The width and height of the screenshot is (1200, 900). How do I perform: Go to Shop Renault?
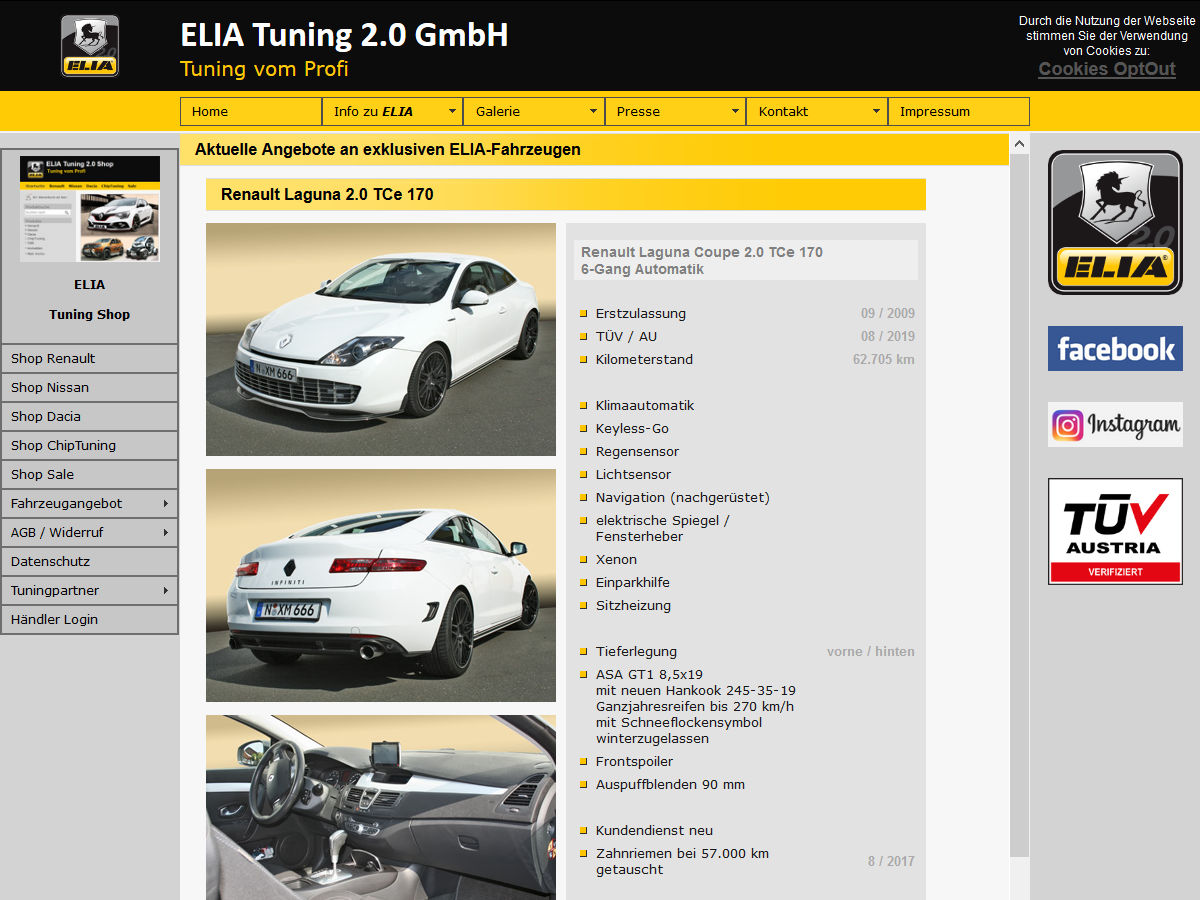coord(89,358)
